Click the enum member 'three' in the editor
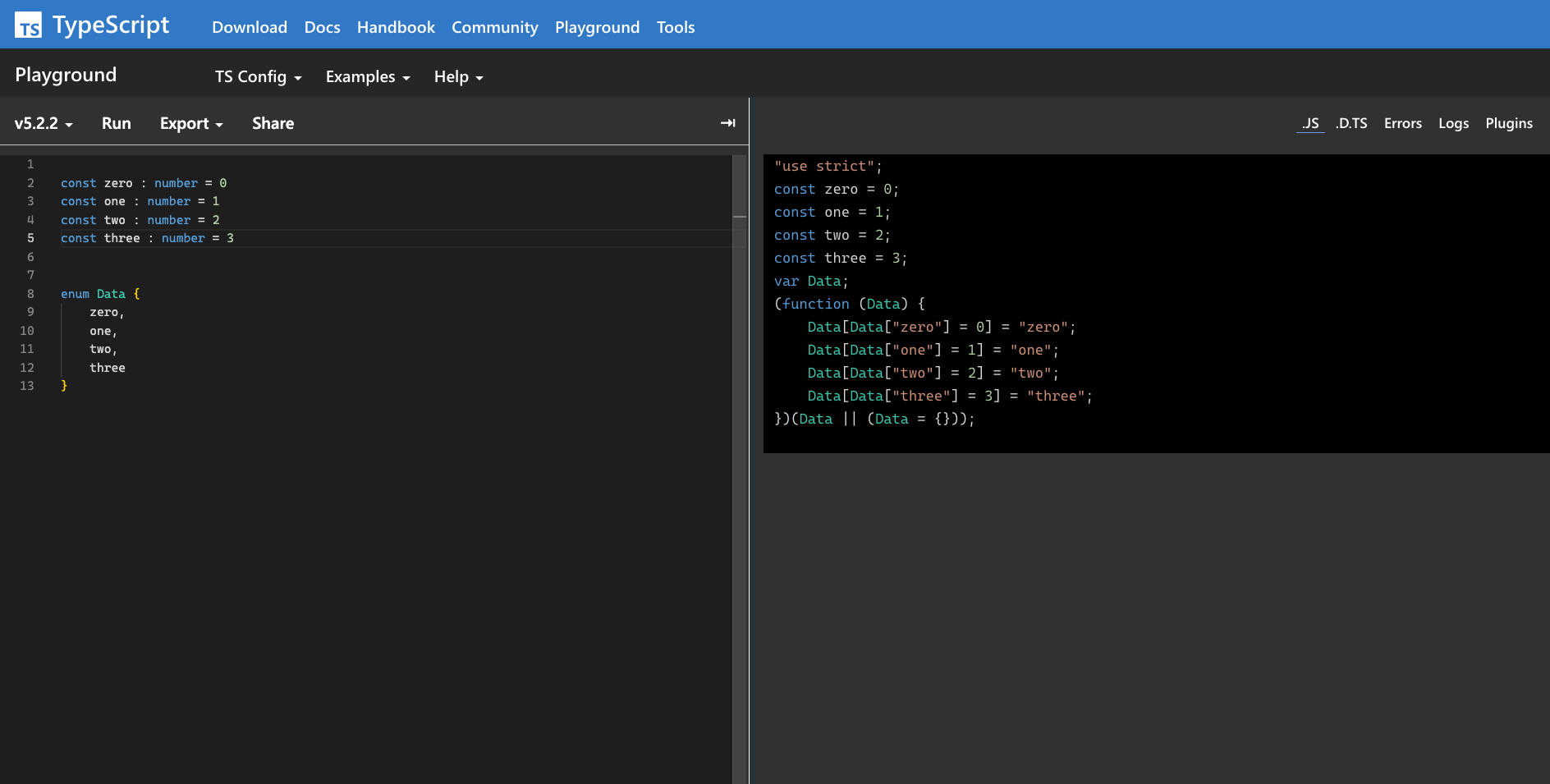Image resolution: width=1550 pixels, height=784 pixels. click(108, 368)
